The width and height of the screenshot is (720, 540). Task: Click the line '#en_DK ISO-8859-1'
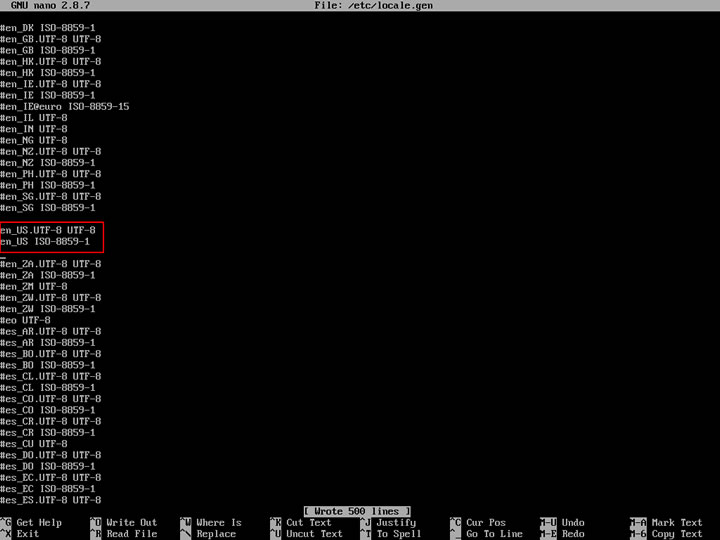48,28
